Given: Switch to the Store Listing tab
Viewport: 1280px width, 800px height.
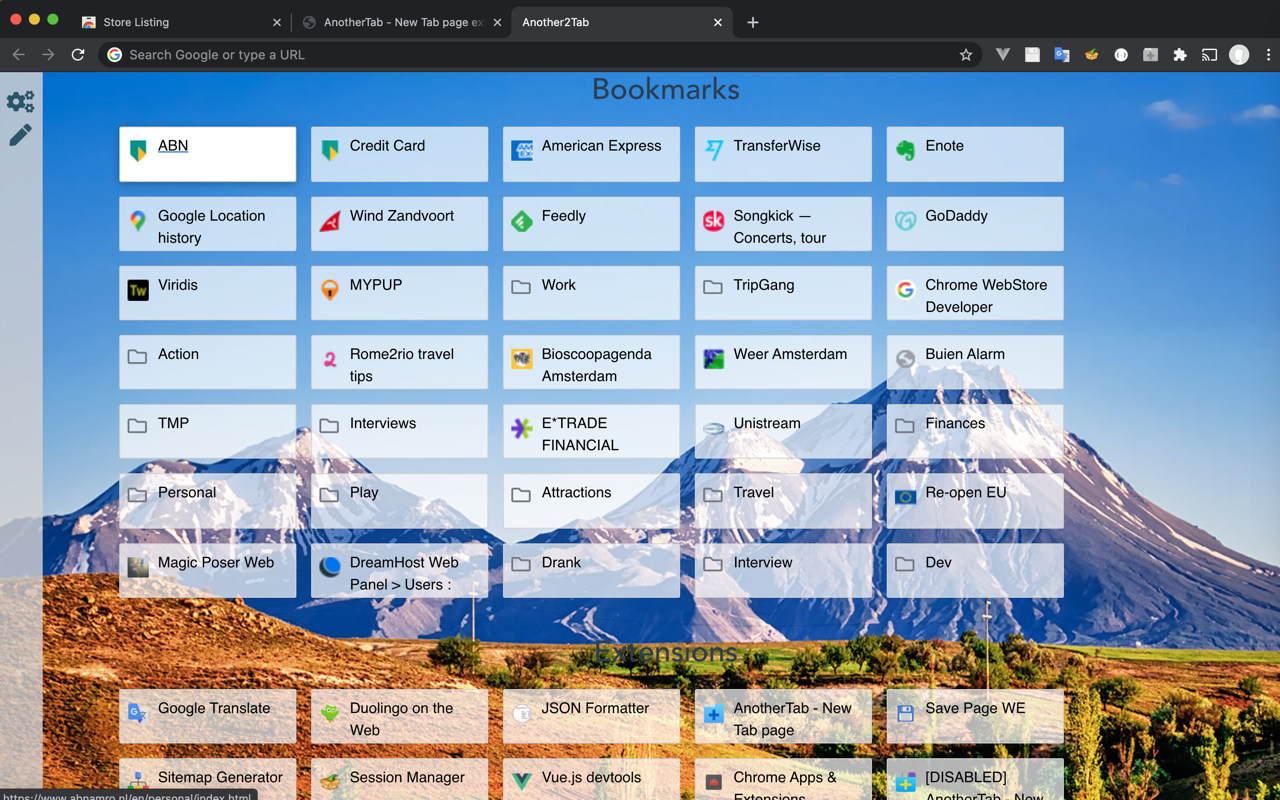Looking at the screenshot, I should pyautogui.click(x=180, y=21).
